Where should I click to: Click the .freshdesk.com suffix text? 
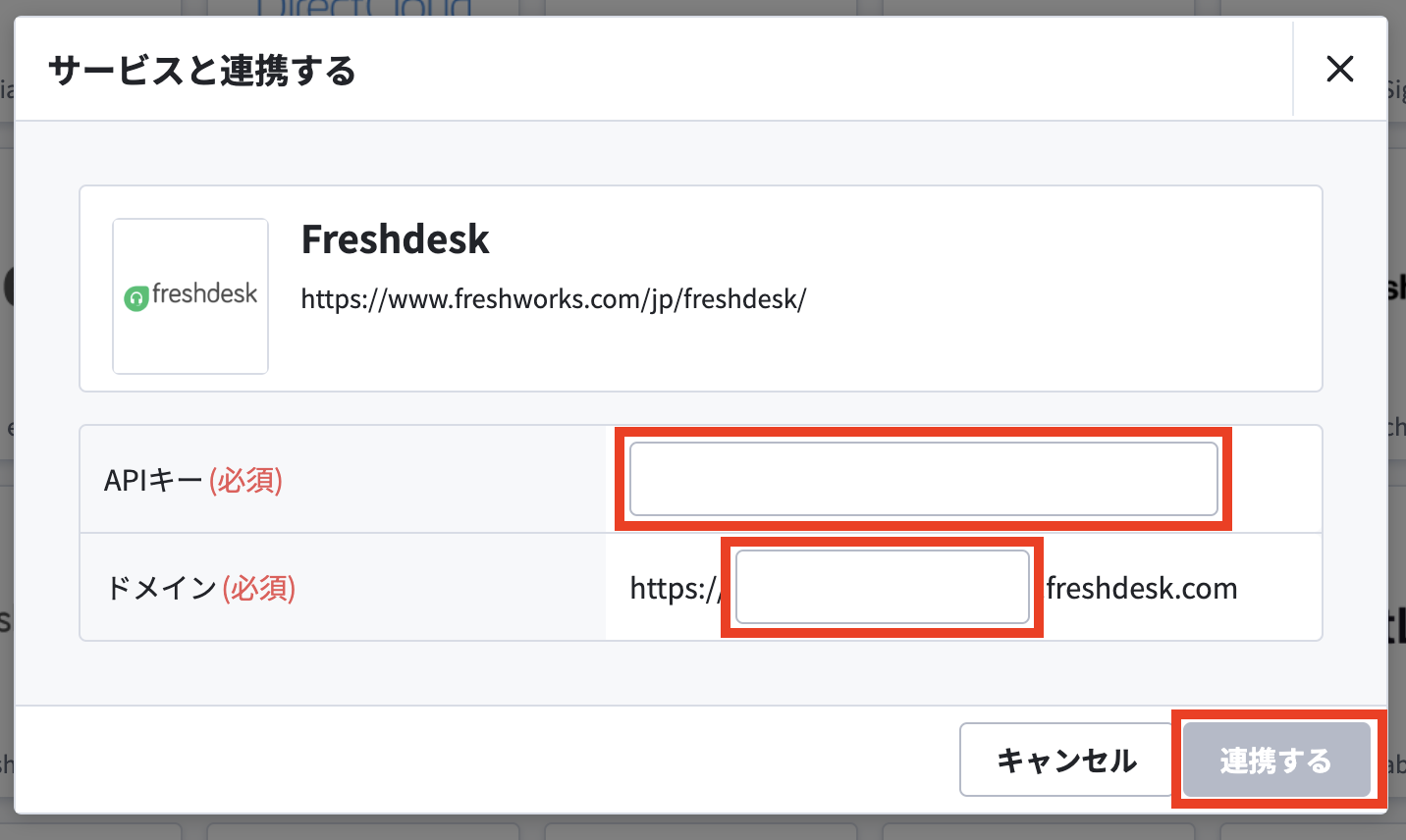(1139, 588)
